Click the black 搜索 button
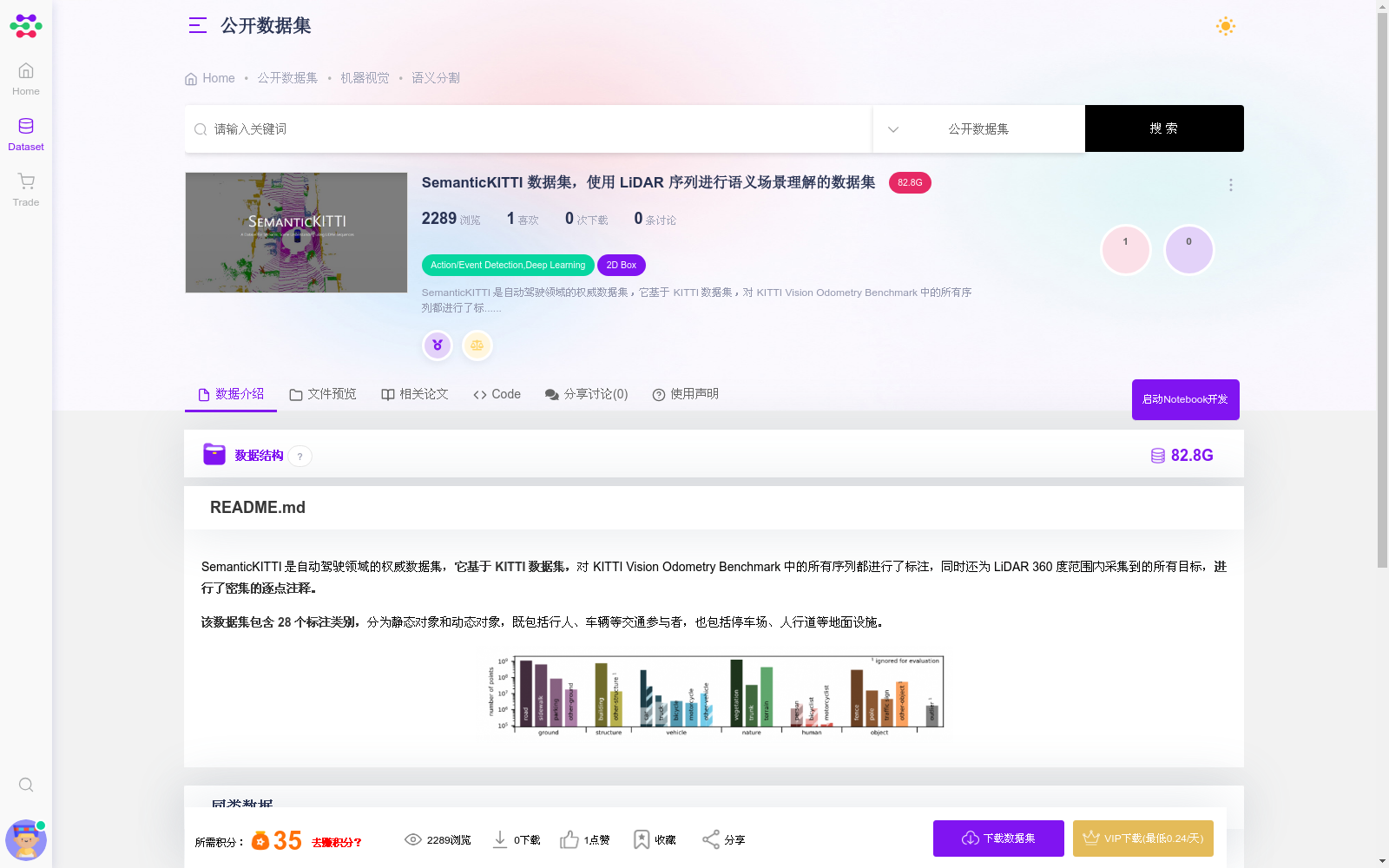1389x868 pixels. (1164, 128)
